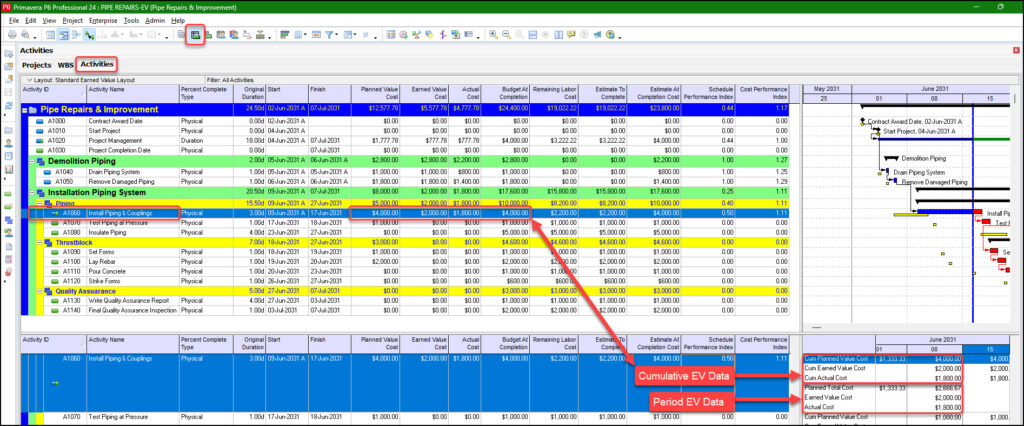Open the Edit menu
The width and height of the screenshot is (1024, 426).
tap(31, 21)
